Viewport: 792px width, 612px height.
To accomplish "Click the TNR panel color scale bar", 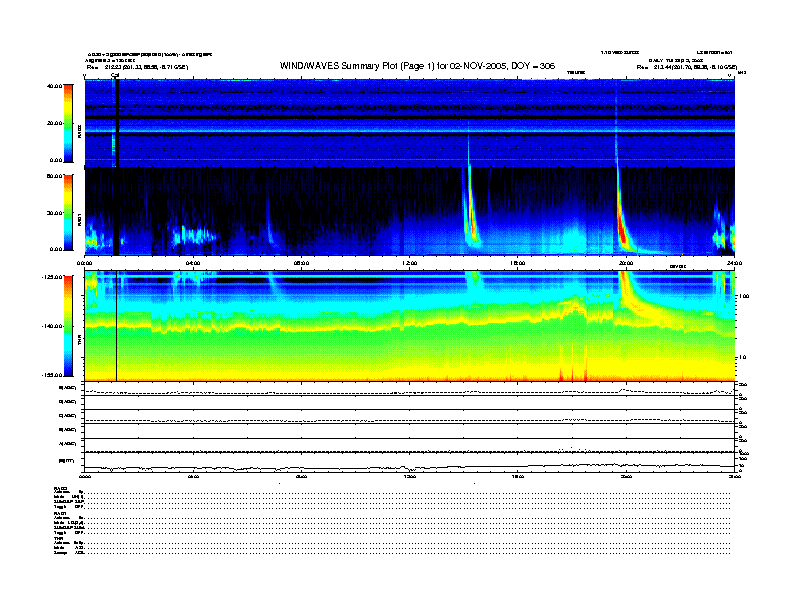I will coord(68,326).
